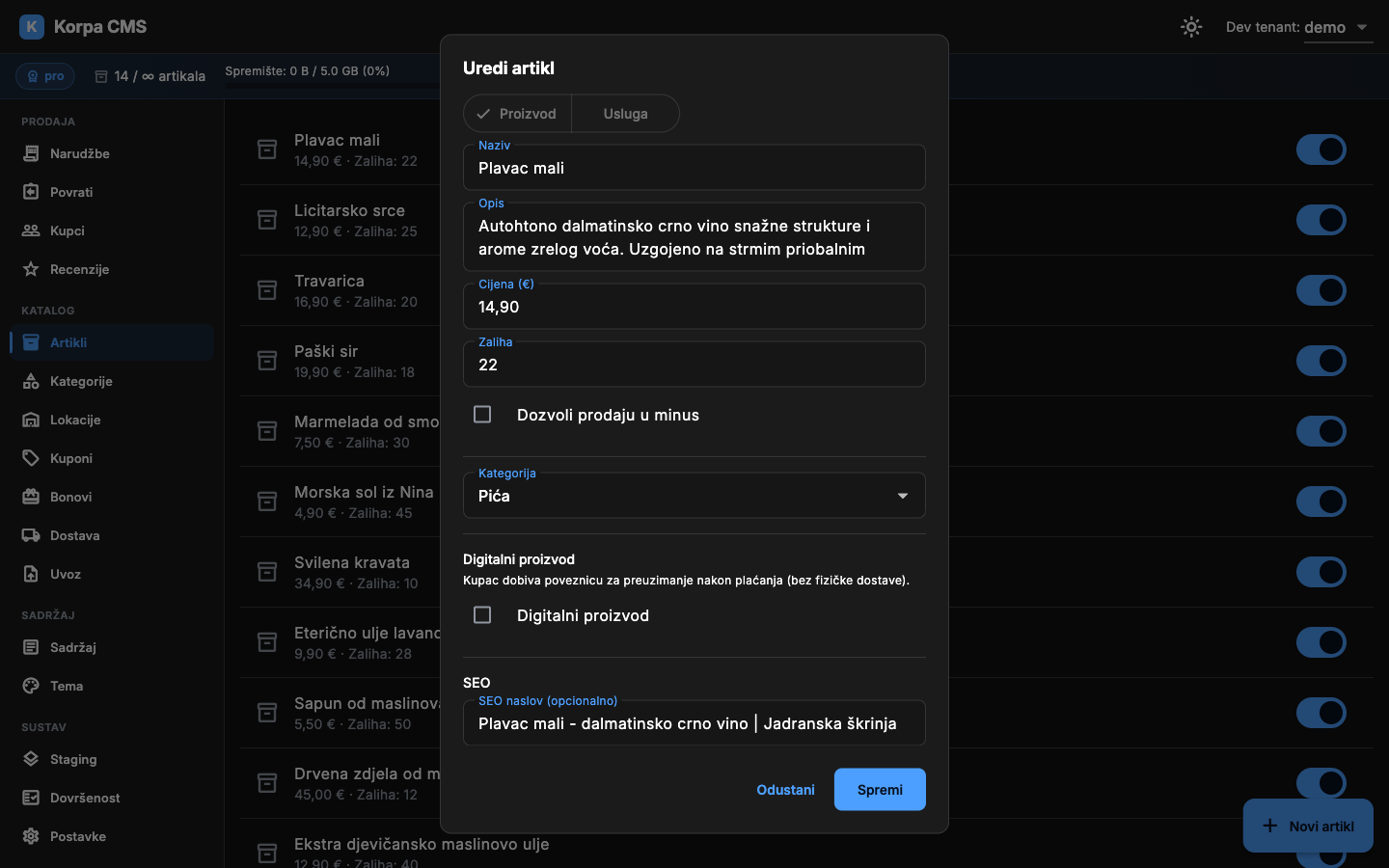Click the Svilena kravata article name

pyautogui.click(x=352, y=562)
